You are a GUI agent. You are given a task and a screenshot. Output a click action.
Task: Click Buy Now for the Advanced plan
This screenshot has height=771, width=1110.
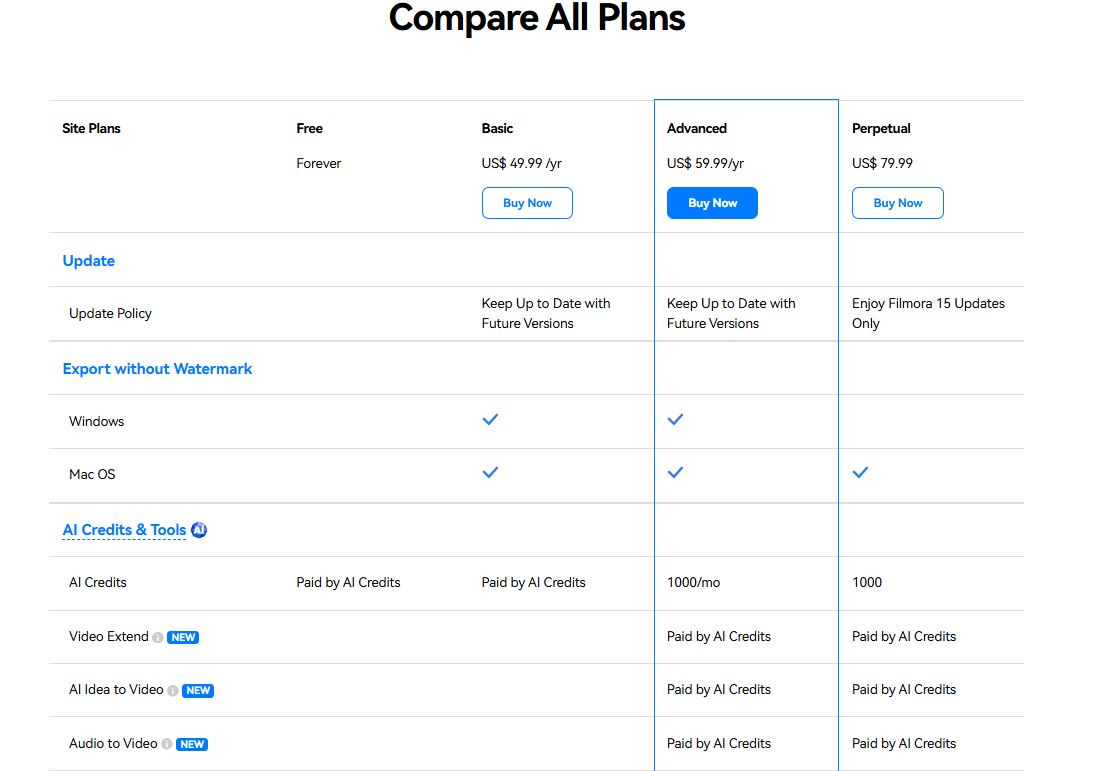pos(712,203)
